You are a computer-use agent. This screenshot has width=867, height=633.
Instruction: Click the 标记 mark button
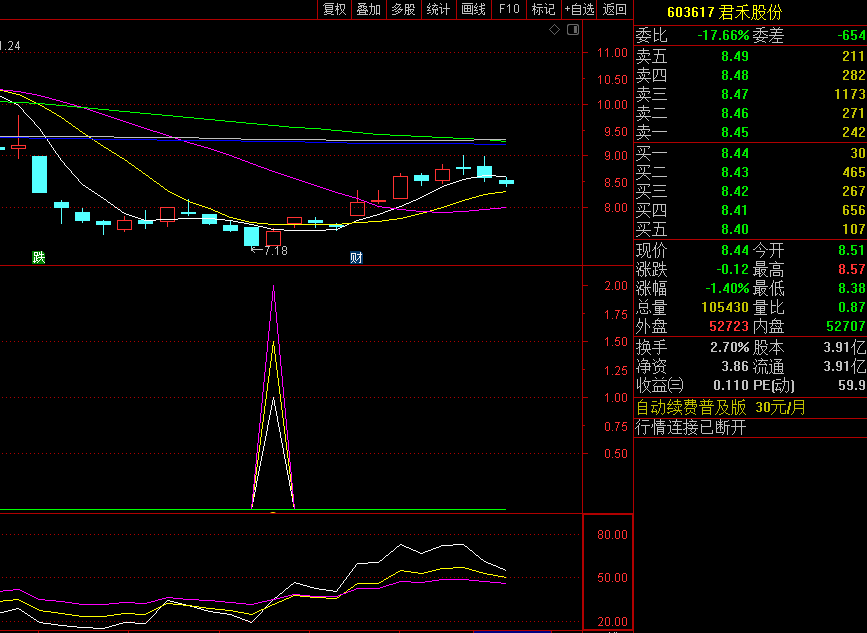[x=544, y=9]
